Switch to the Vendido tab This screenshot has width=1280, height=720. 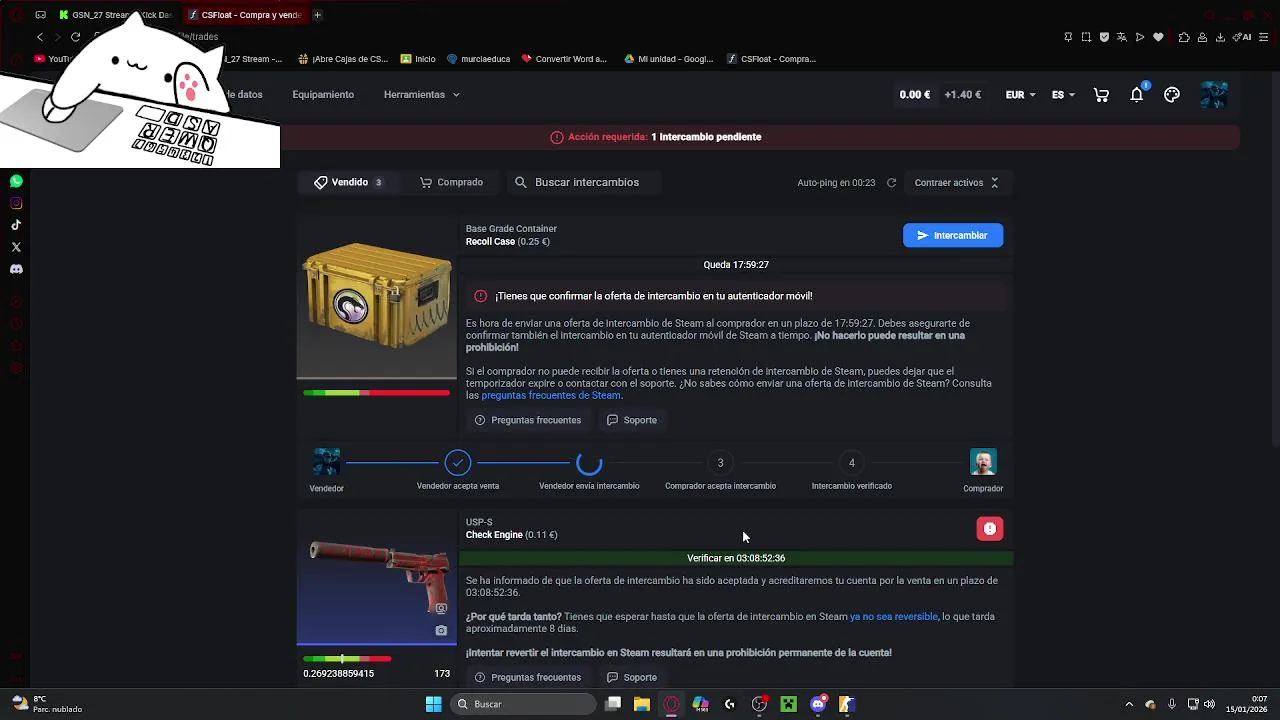coord(348,183)
